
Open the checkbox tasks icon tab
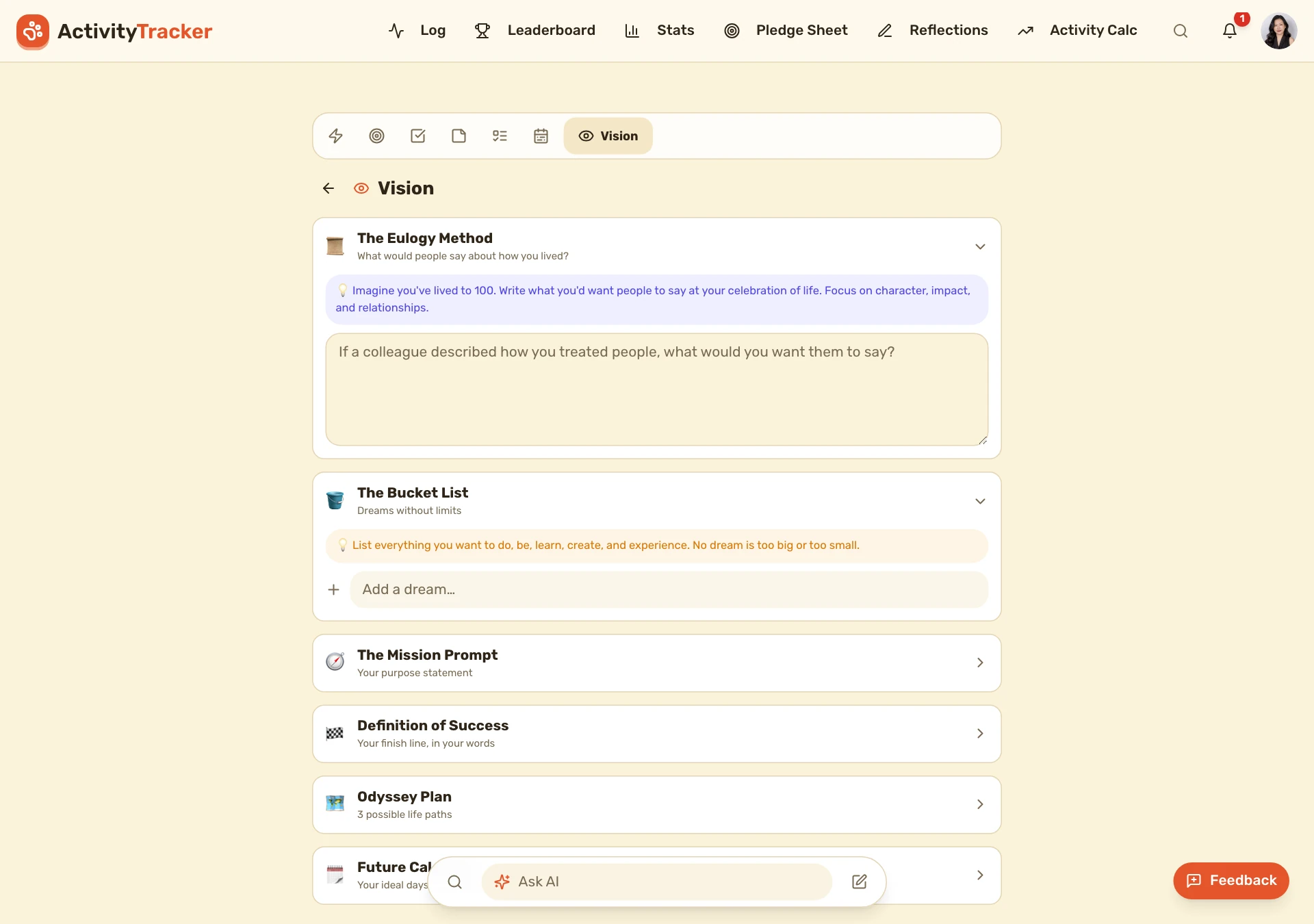tap(417, 136)
